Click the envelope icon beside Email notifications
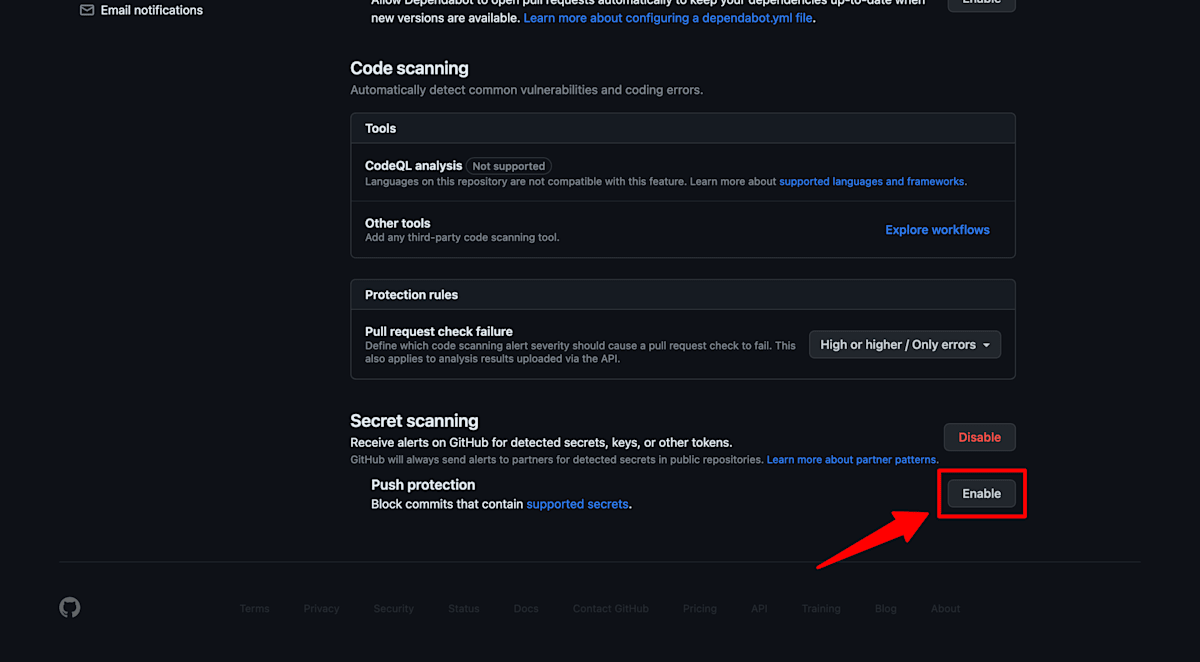 pyautogui.click(x=87, y=10)
